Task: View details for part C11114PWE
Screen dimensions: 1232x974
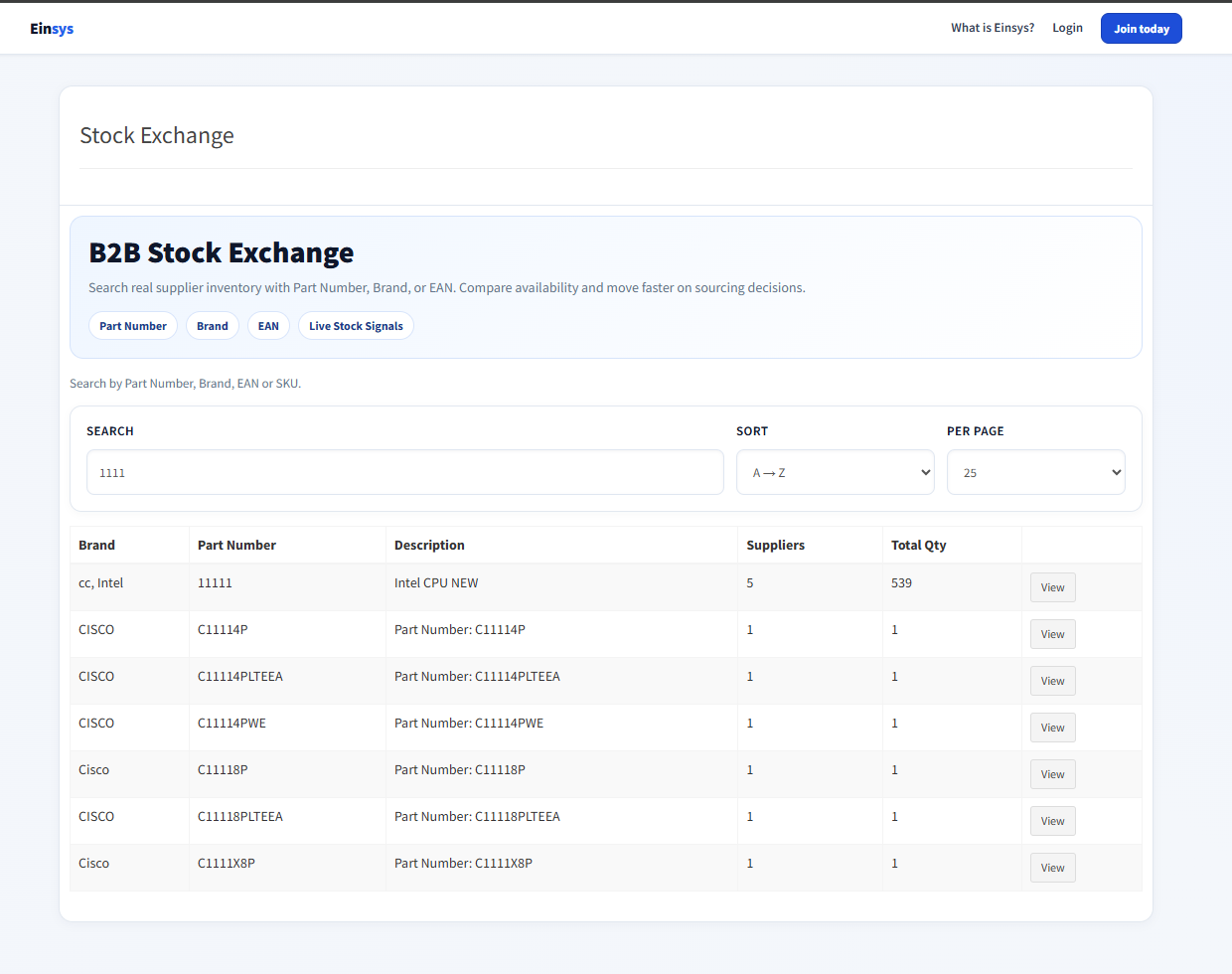Action: coord(1052,728)
